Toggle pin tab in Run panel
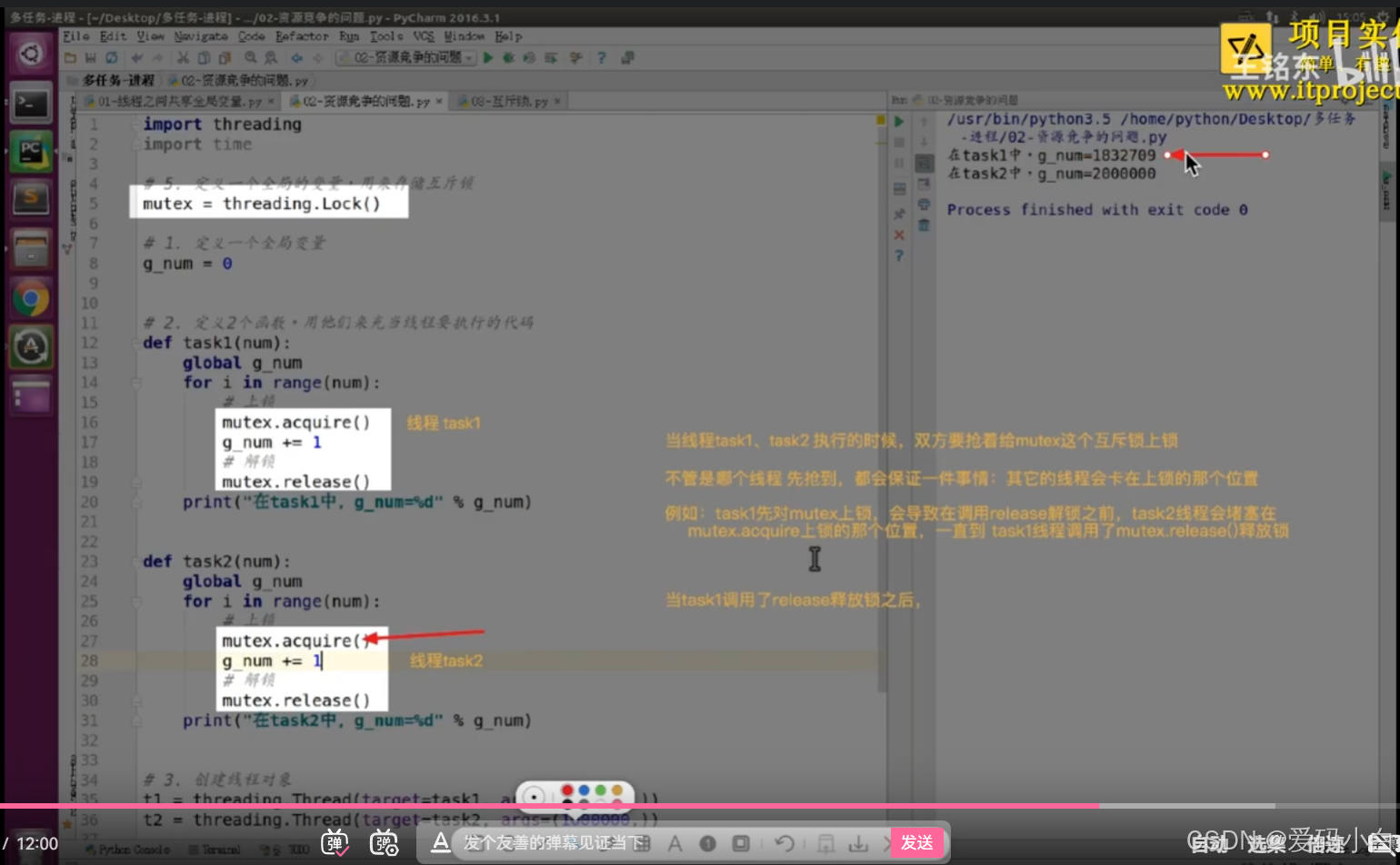The image size is (1400, 865). (x=899, y=214)
